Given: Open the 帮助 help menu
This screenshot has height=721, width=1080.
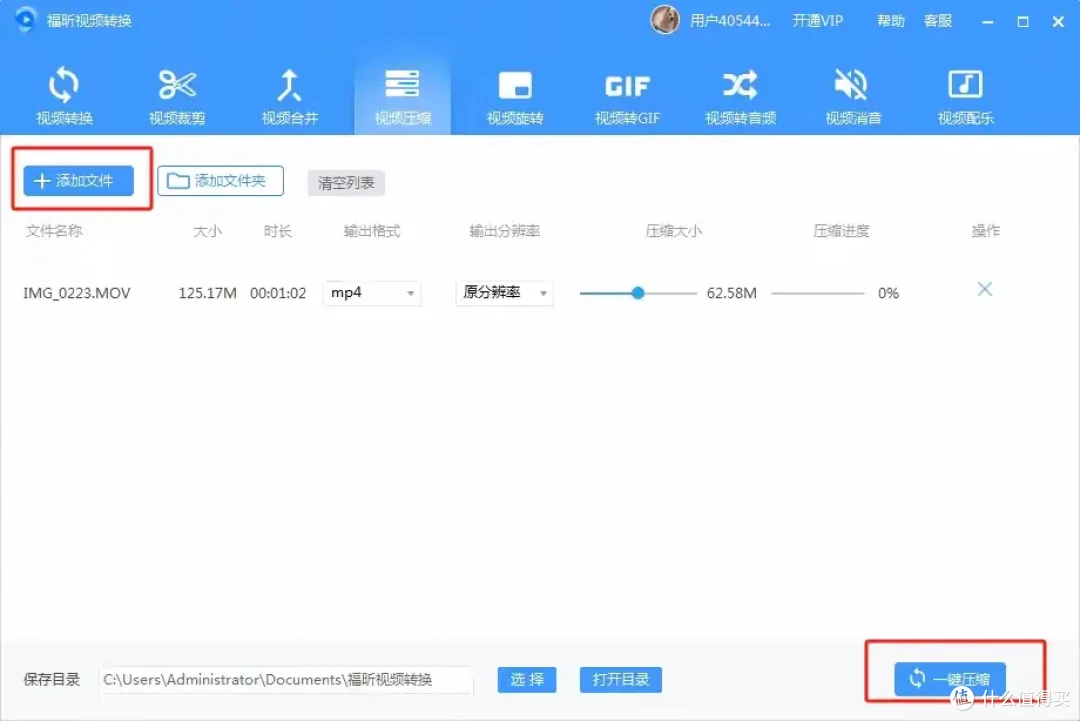Looking at the screenshot, I should [x=891, y=21].
